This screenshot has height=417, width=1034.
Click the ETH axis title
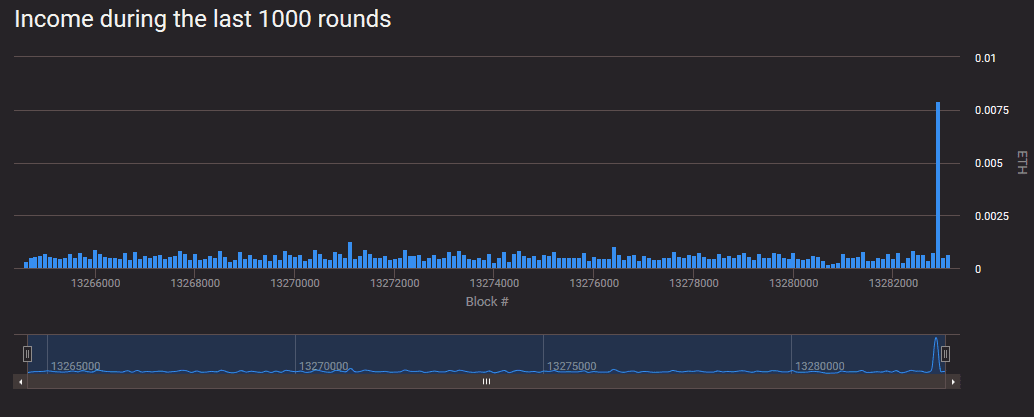(1021, 162)
